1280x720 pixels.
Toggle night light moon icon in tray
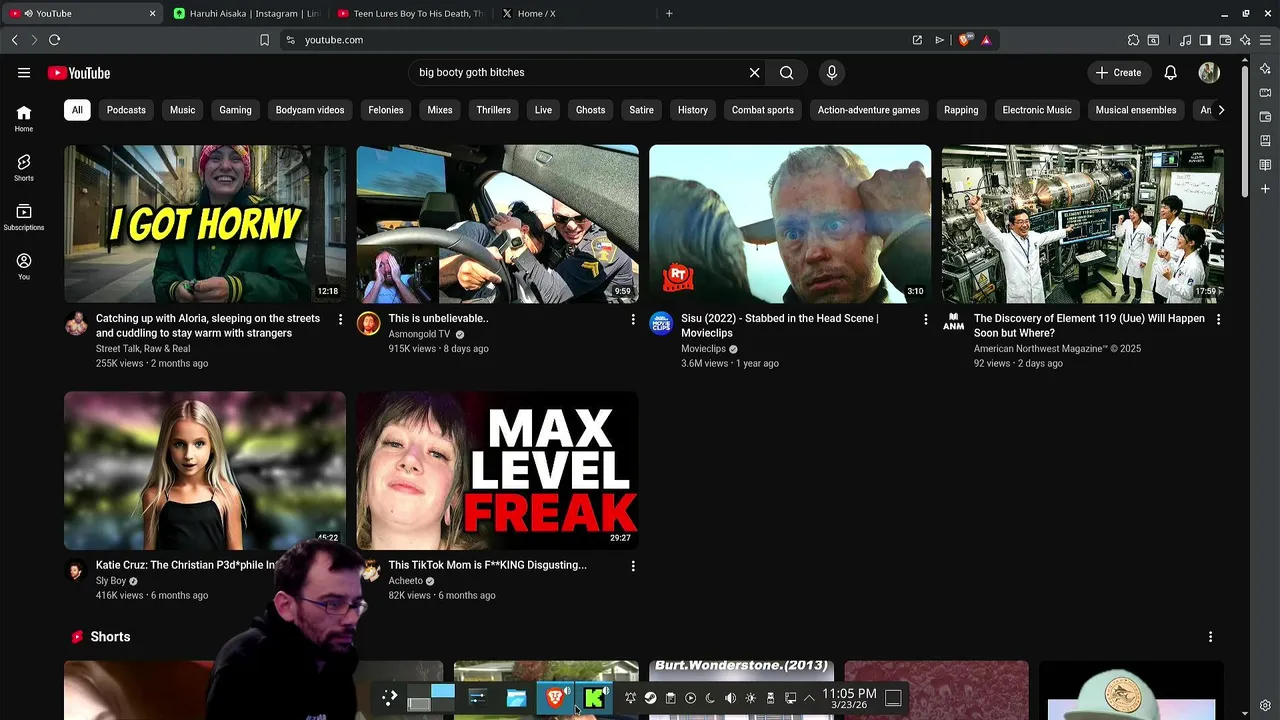click(x=710, y=698)
